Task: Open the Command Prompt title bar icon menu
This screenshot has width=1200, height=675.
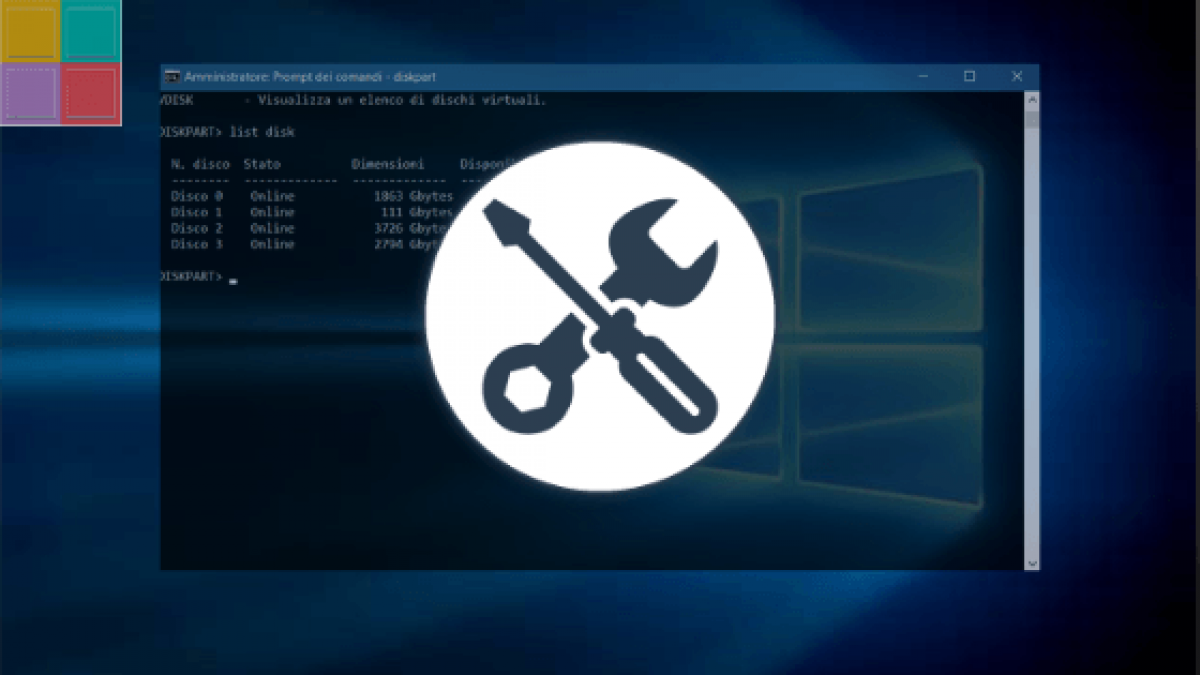Action: pos(172,77)
